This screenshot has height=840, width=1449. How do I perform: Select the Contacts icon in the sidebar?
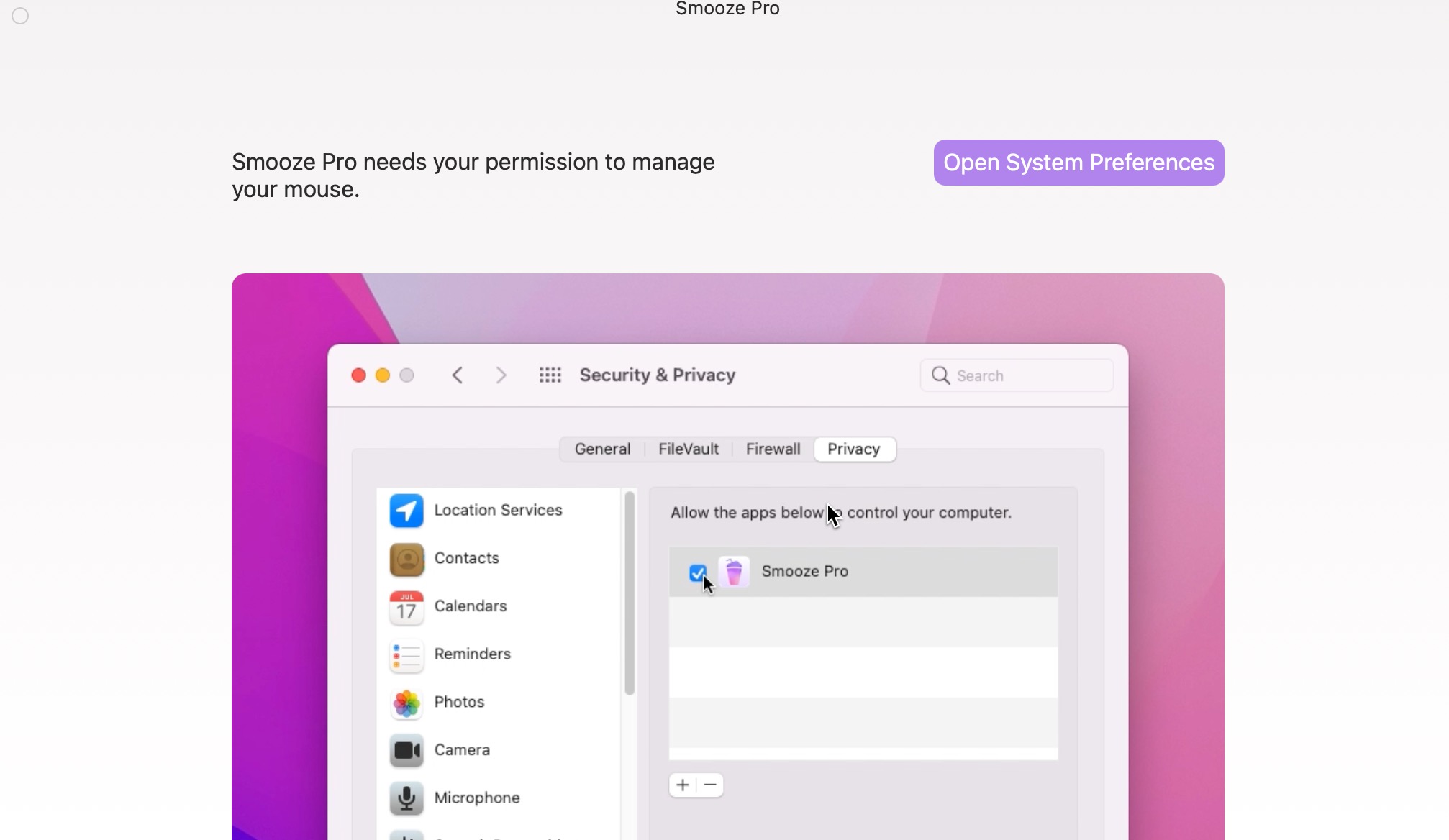406,559
